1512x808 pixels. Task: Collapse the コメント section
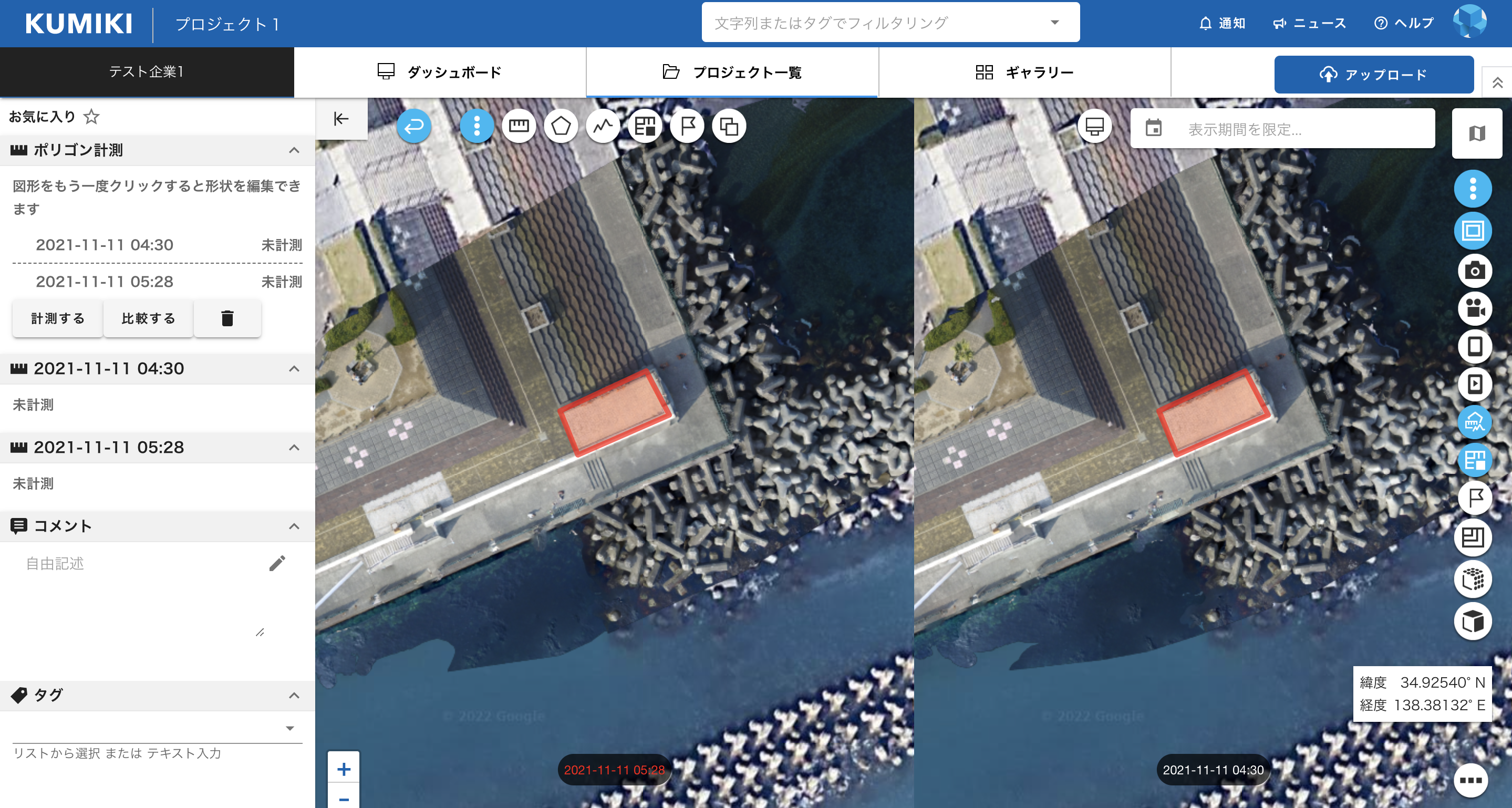[x=294, y=526]
